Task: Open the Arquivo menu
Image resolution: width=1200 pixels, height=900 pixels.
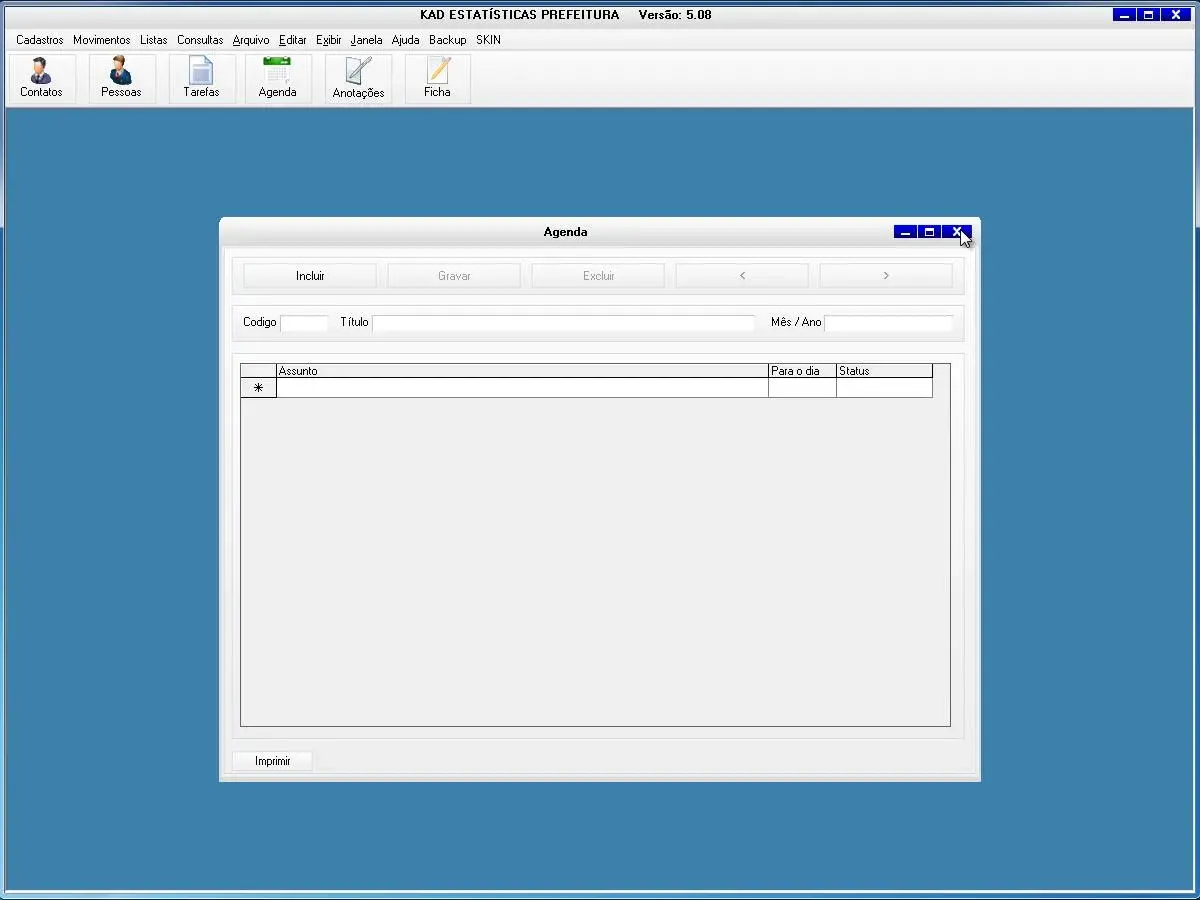Action: pos(251,40)
